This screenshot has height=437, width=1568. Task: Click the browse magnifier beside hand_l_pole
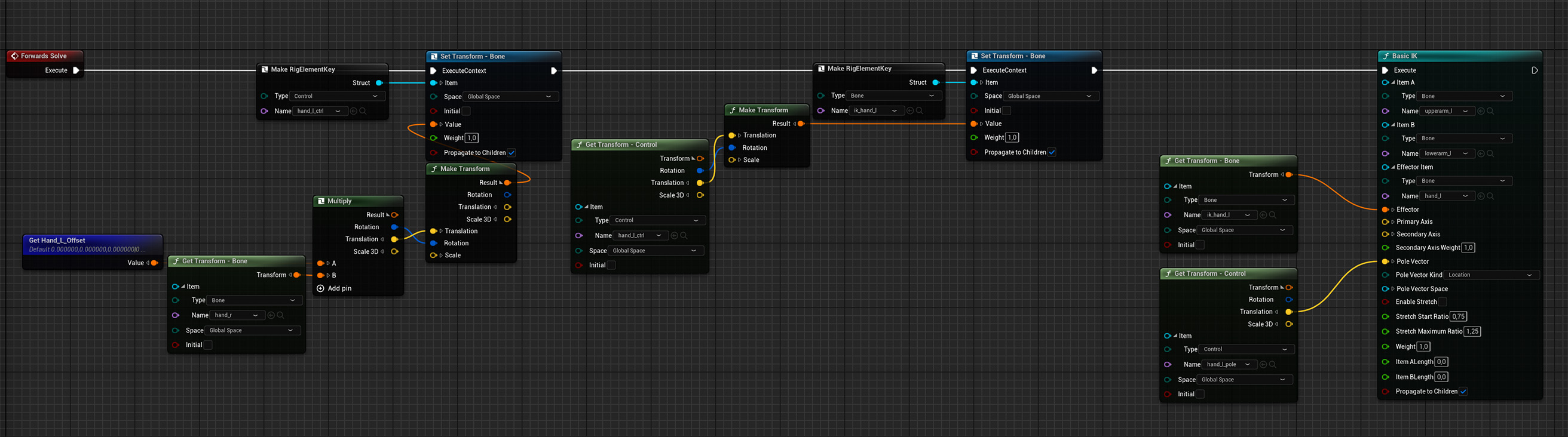1273,365
